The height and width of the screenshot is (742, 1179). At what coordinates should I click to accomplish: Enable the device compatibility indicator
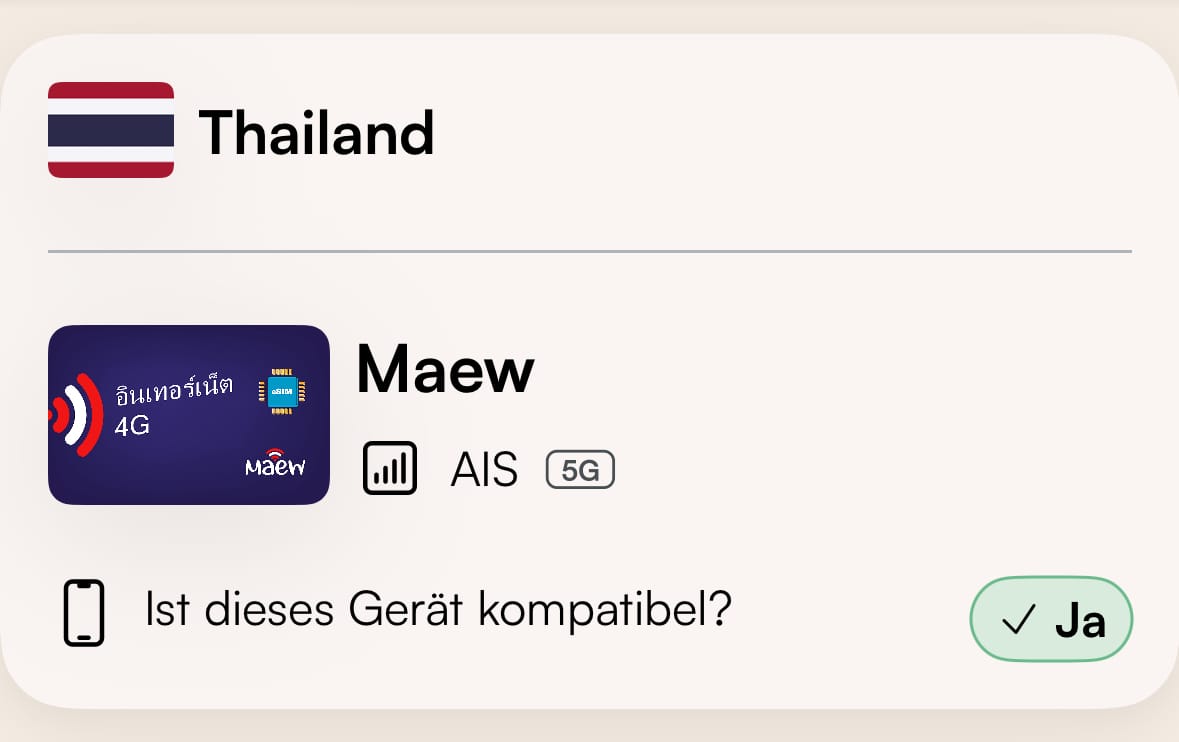[1051, 619]
